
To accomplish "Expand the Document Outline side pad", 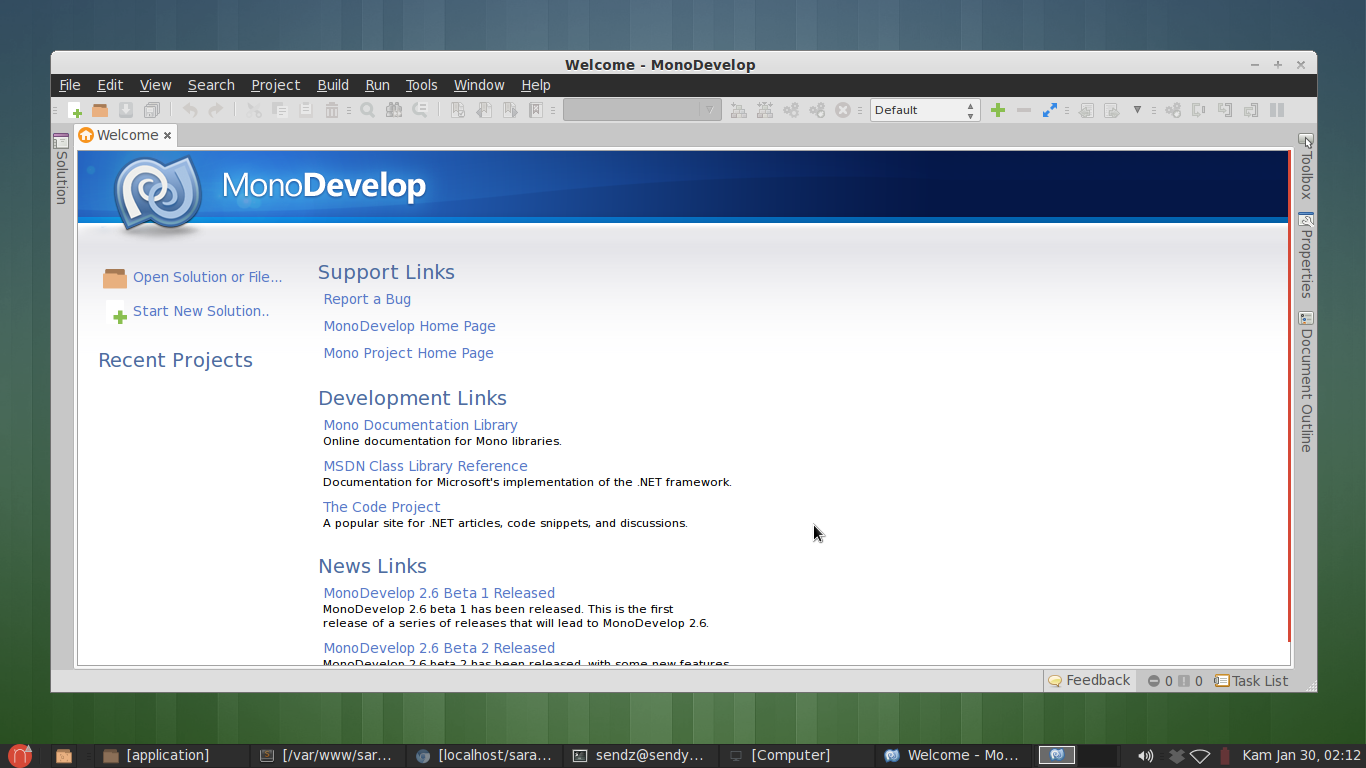I will (1306, 381).
